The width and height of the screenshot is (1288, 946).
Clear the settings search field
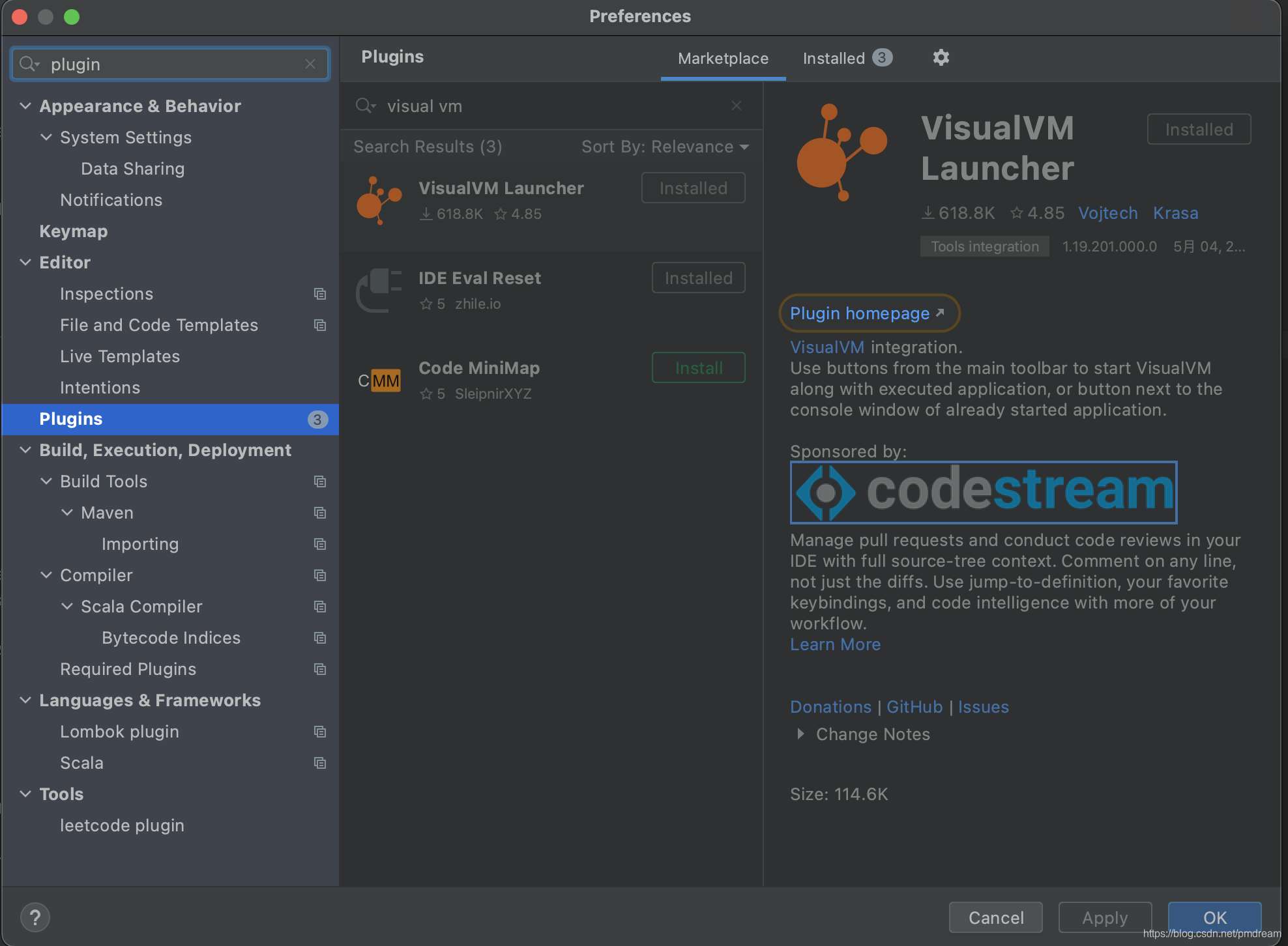(x=310, y=64)
